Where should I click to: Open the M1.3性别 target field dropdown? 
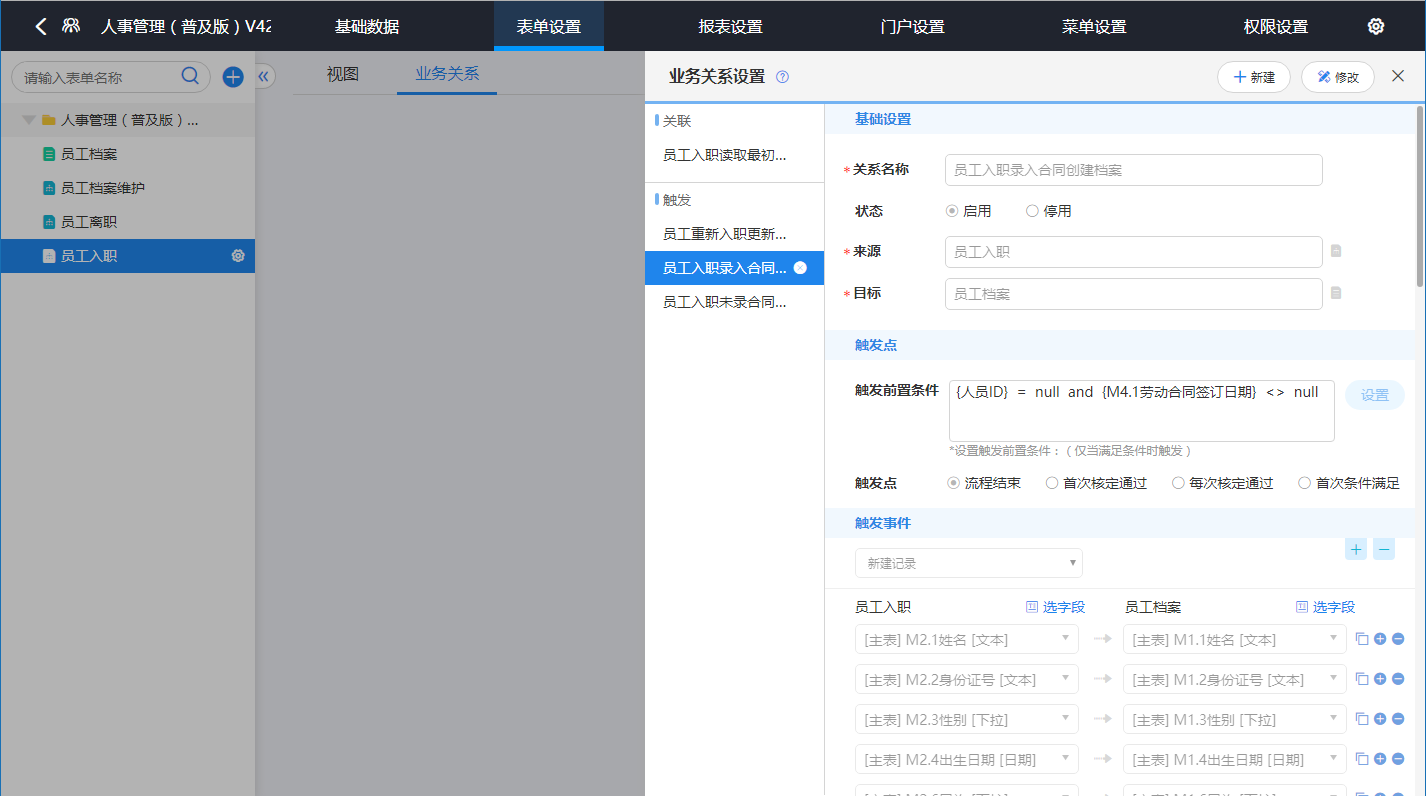[1235, 719]
